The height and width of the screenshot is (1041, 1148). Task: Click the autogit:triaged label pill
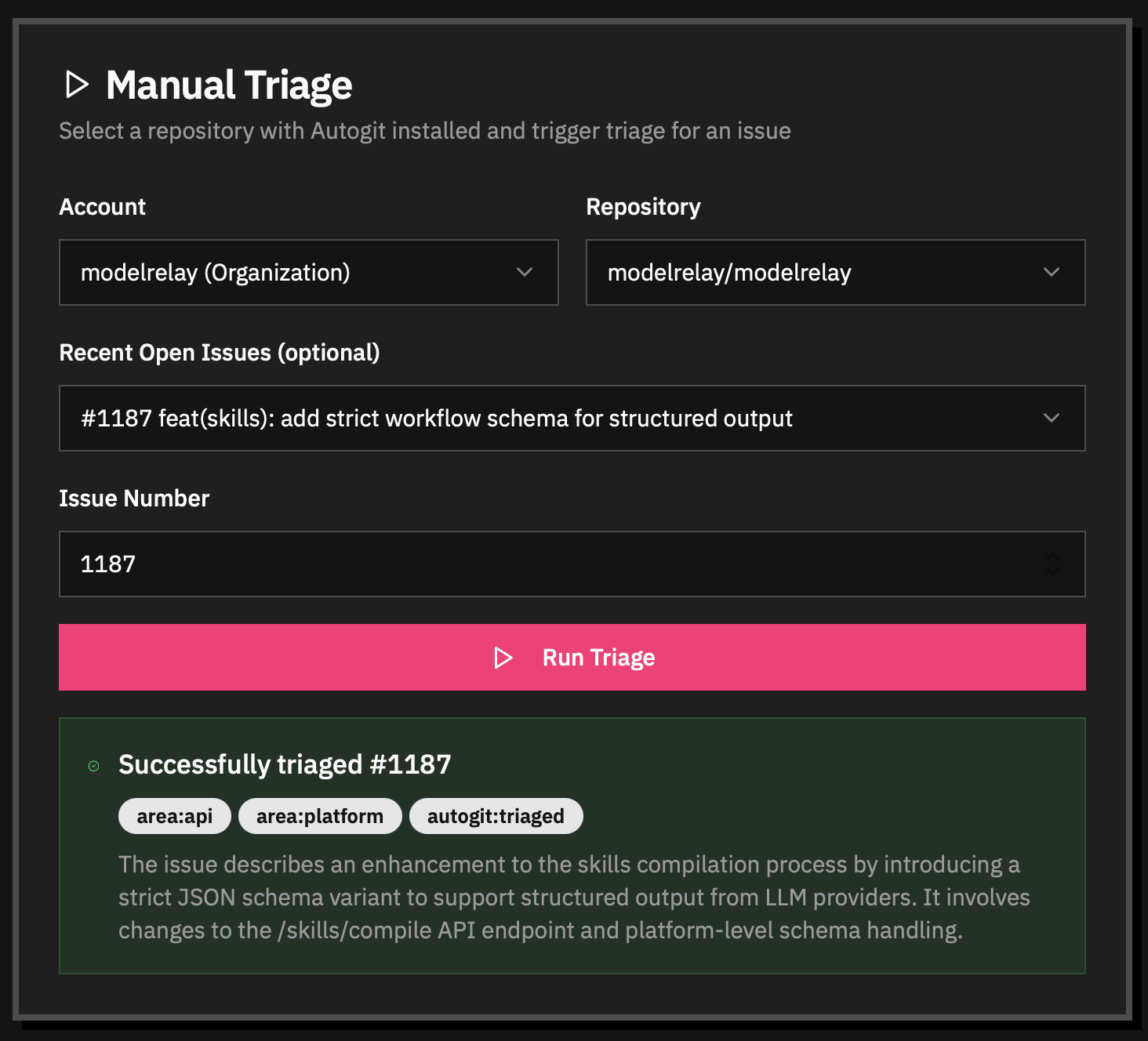tap(496, 815)
